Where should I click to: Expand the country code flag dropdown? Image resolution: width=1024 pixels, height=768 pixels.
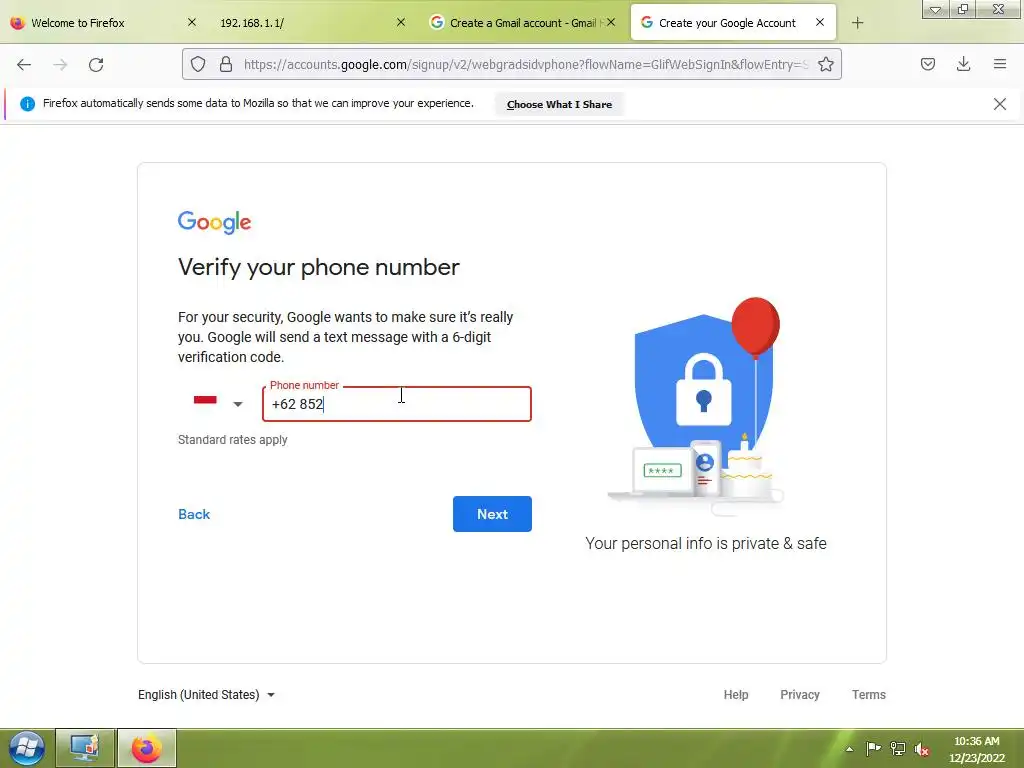[219, 404]
